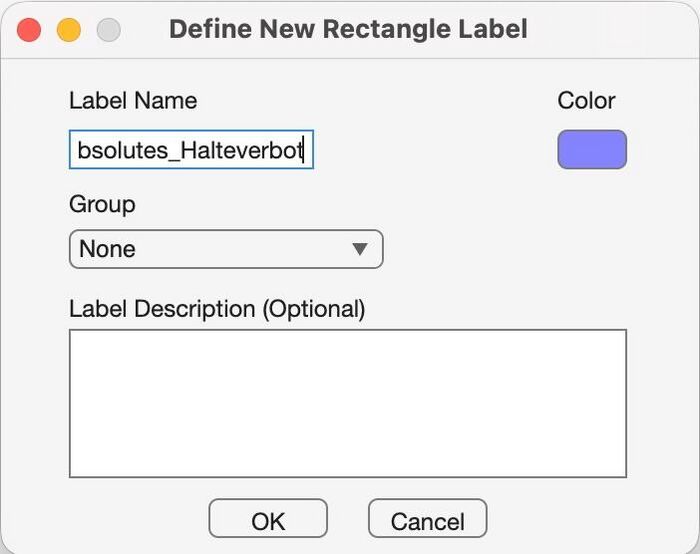Click the Label Name text field
Image resolution: width=700 pixels, height=554 pixels.
[x=190, y=150]
